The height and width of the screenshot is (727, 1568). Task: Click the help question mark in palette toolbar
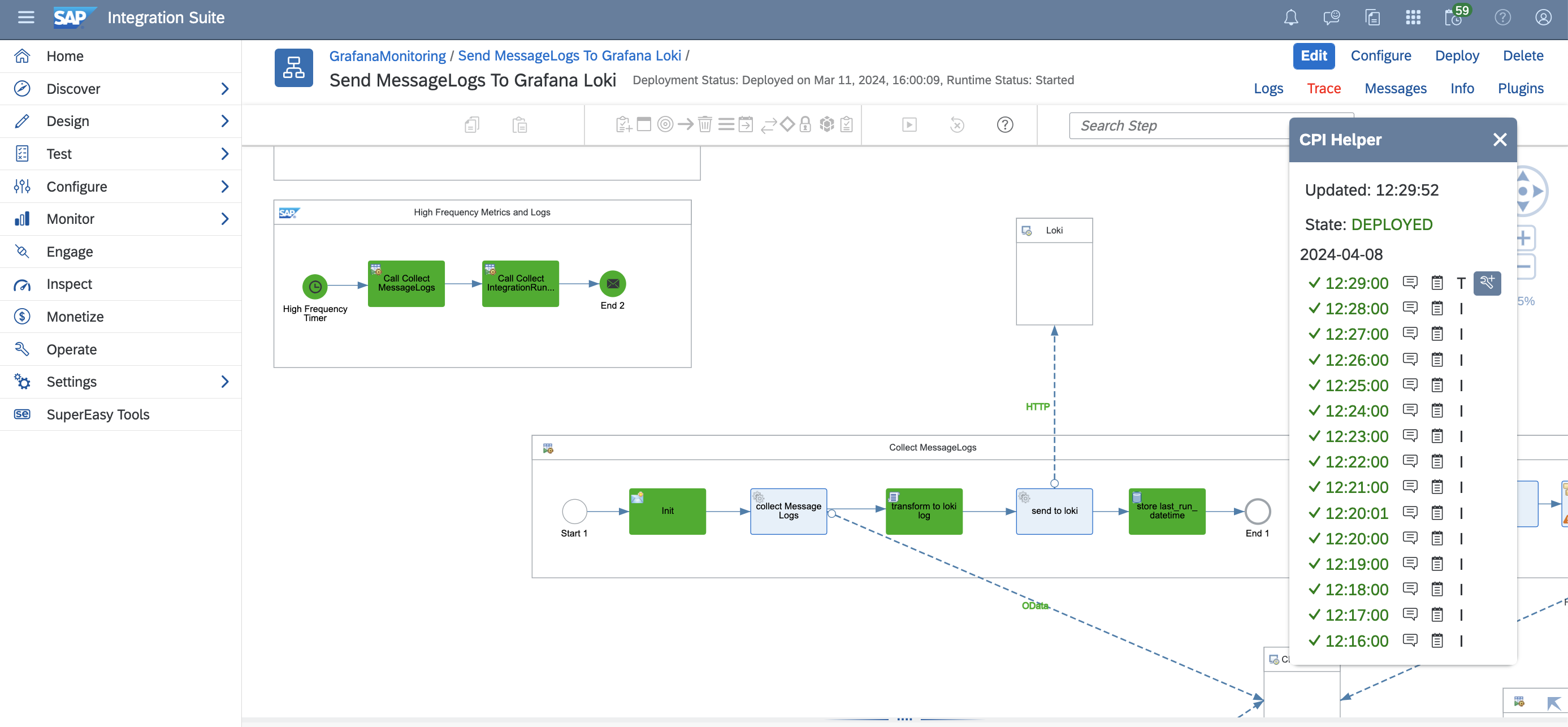pyautogui.click(x=1004, y=125)
